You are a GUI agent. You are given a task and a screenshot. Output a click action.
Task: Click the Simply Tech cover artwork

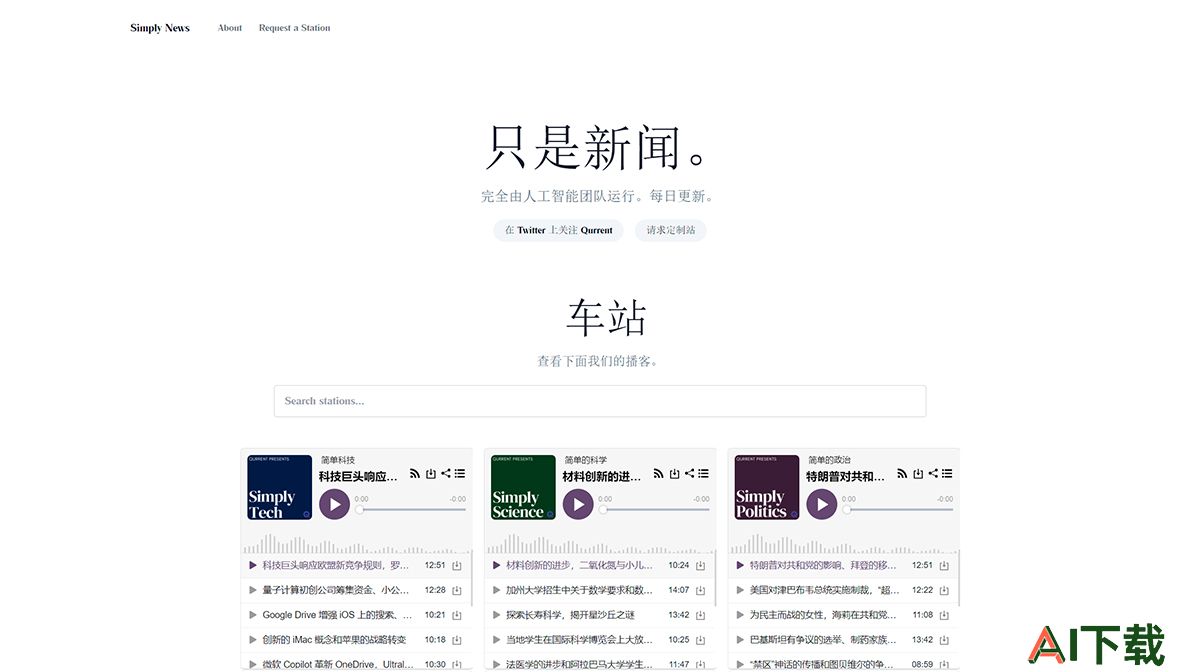(x=280, y=488)
